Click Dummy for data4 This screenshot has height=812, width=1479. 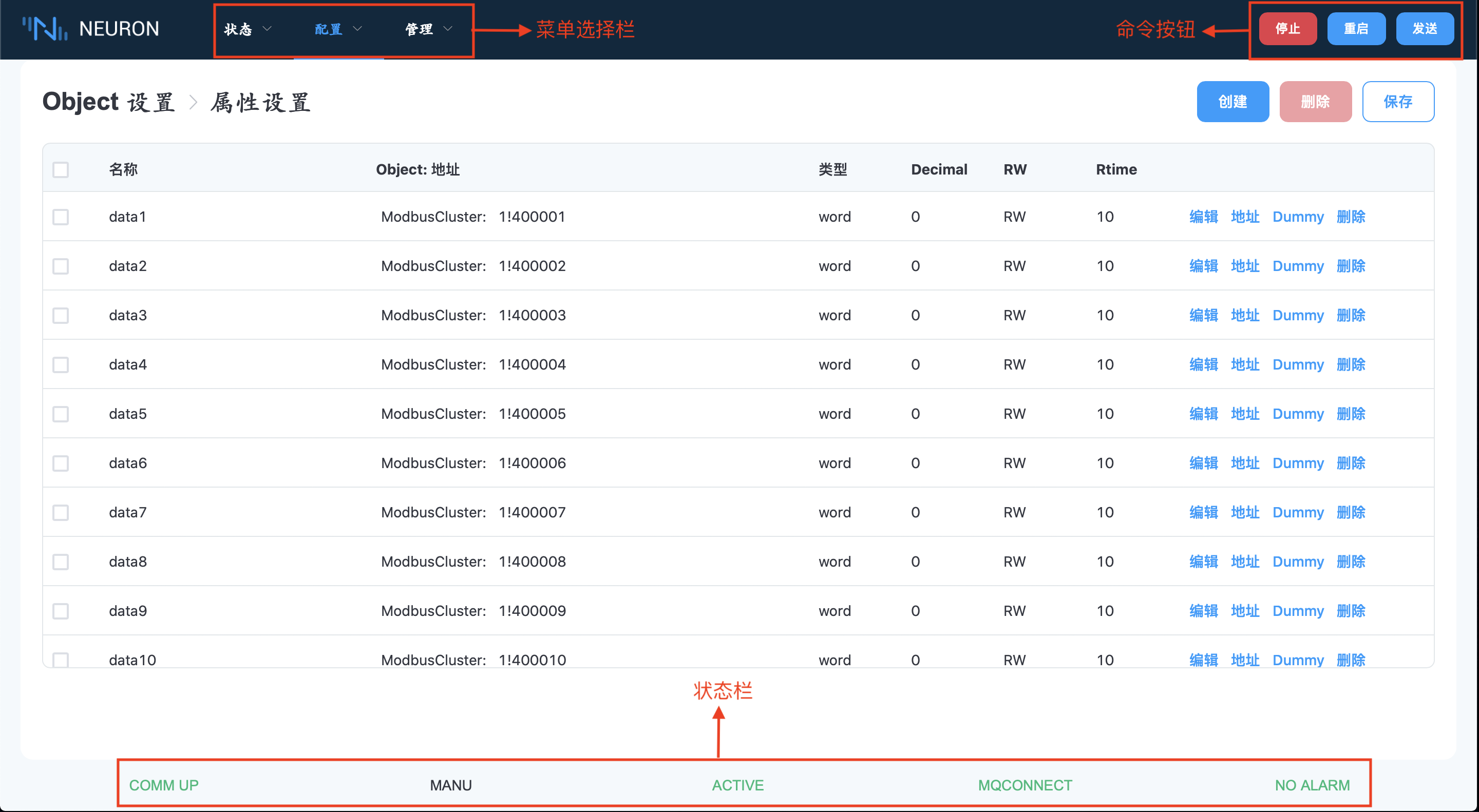coord(1298,365)
